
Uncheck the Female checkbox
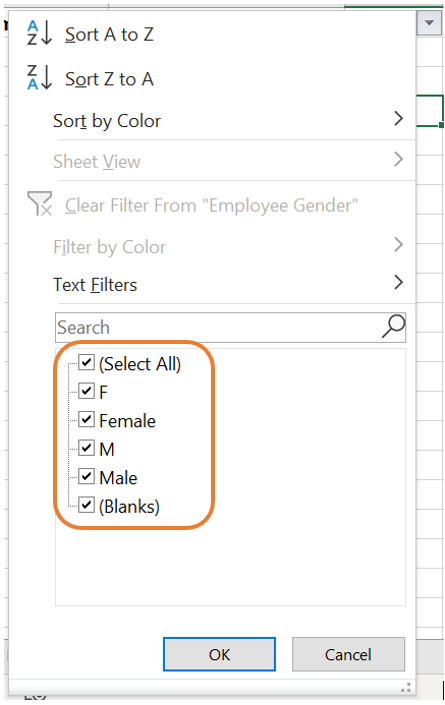pos(86,419)
